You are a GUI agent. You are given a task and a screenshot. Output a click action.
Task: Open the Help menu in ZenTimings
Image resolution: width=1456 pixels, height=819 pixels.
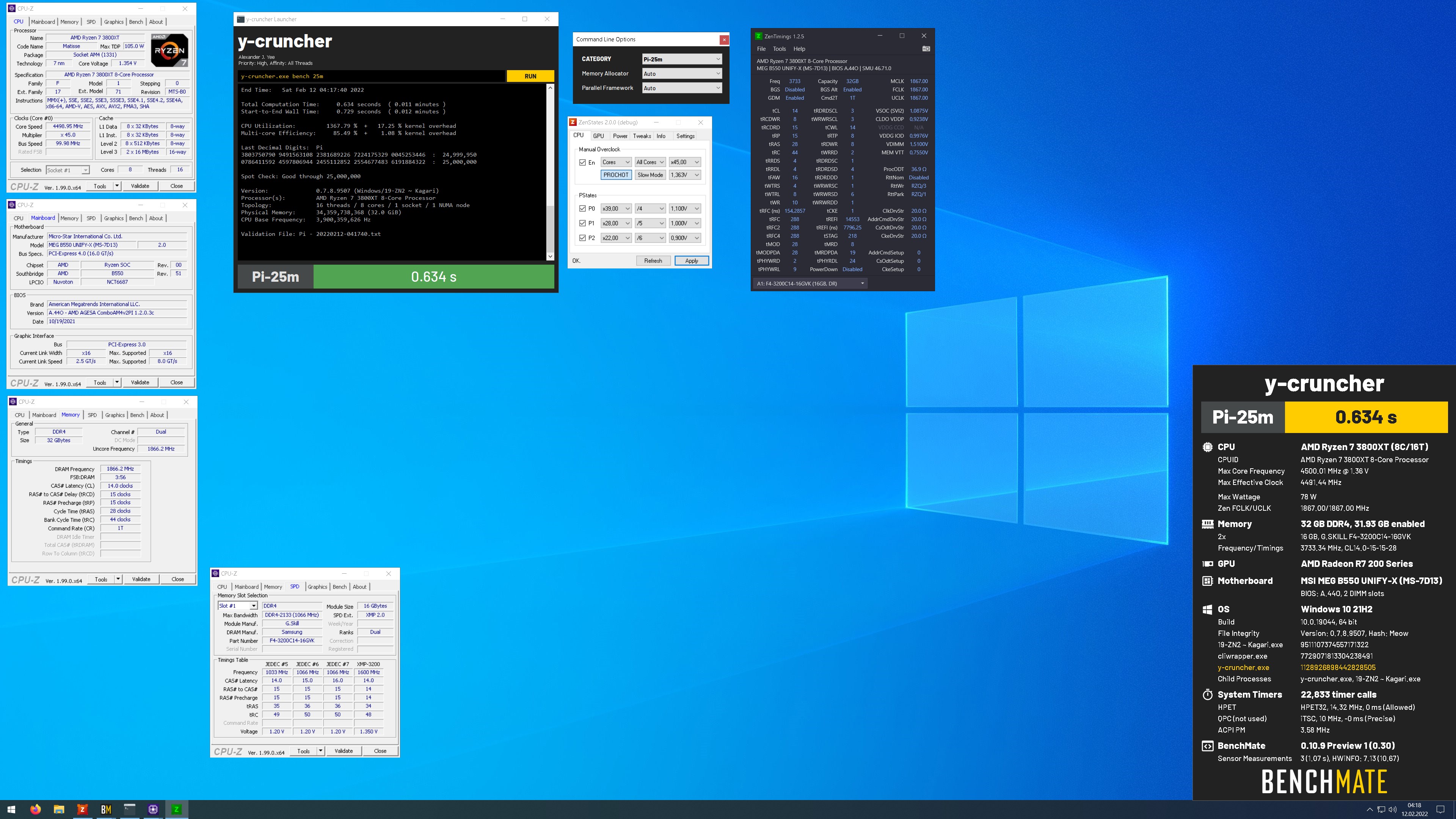[x=799, y=49]
